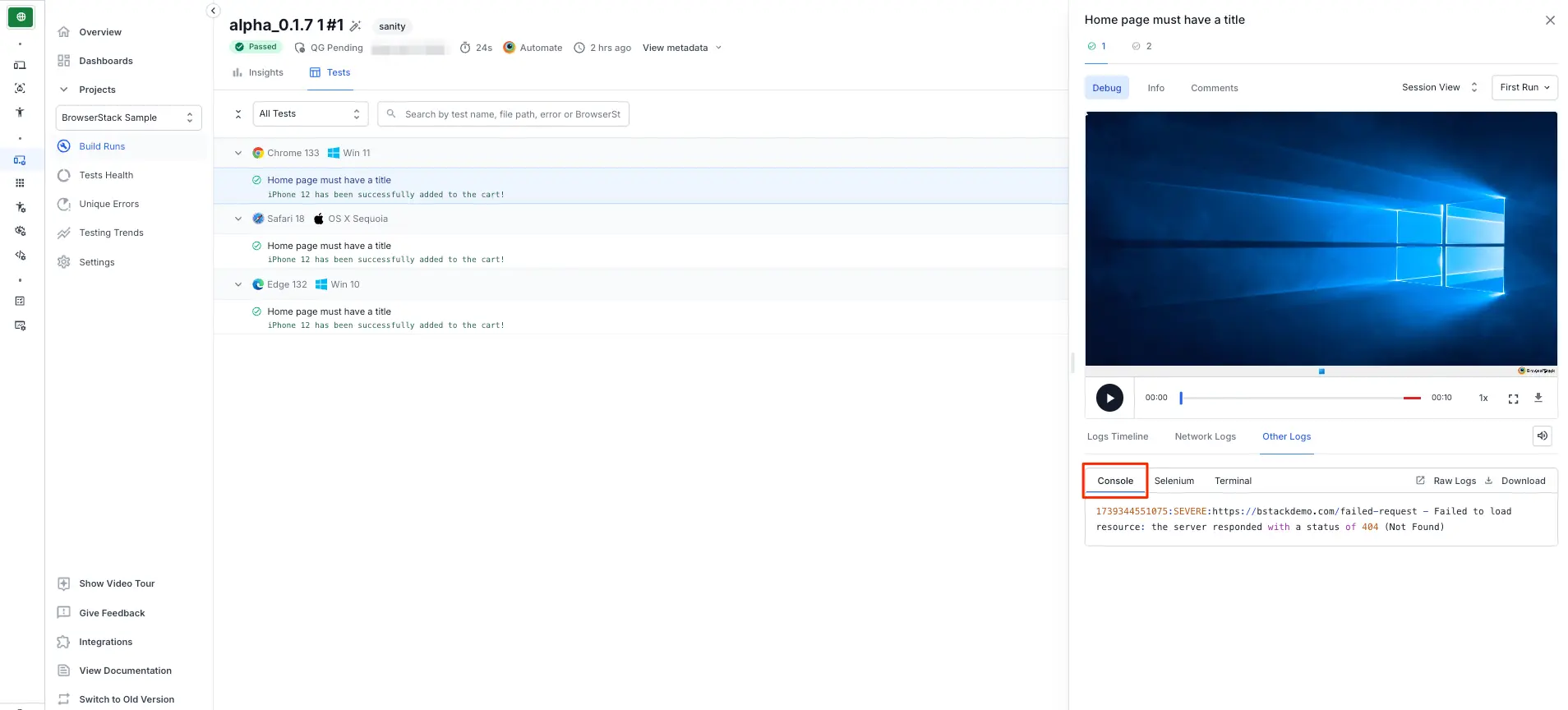
Task: Open the All Tests filter dropdown
Action: (x=310, y=114)
